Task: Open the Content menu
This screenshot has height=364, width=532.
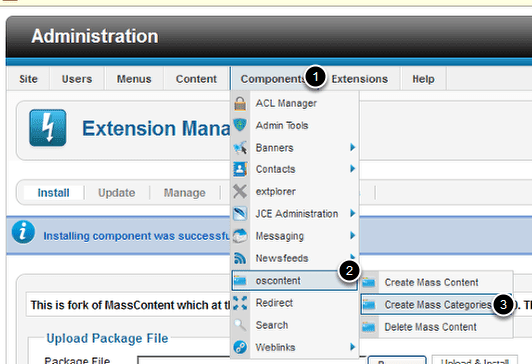Action: (196, 79)
